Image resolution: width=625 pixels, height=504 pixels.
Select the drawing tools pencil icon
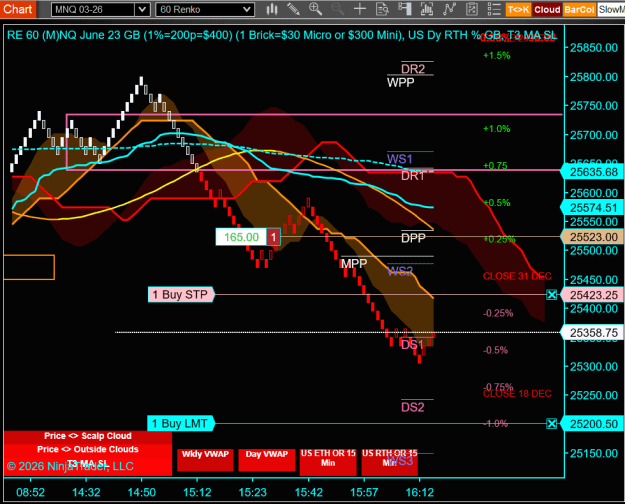293,9
